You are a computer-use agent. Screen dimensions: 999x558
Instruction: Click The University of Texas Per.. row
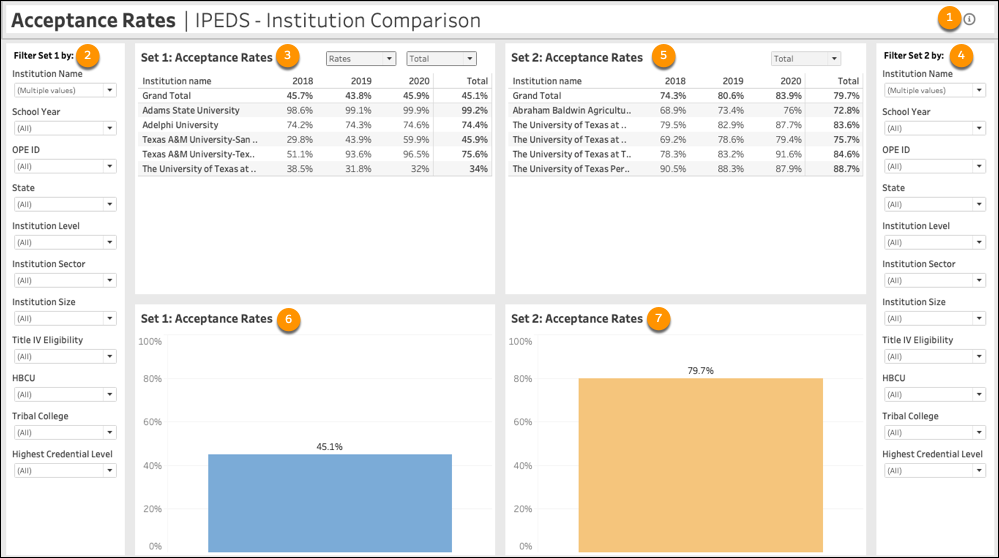[x=686, y=169]
